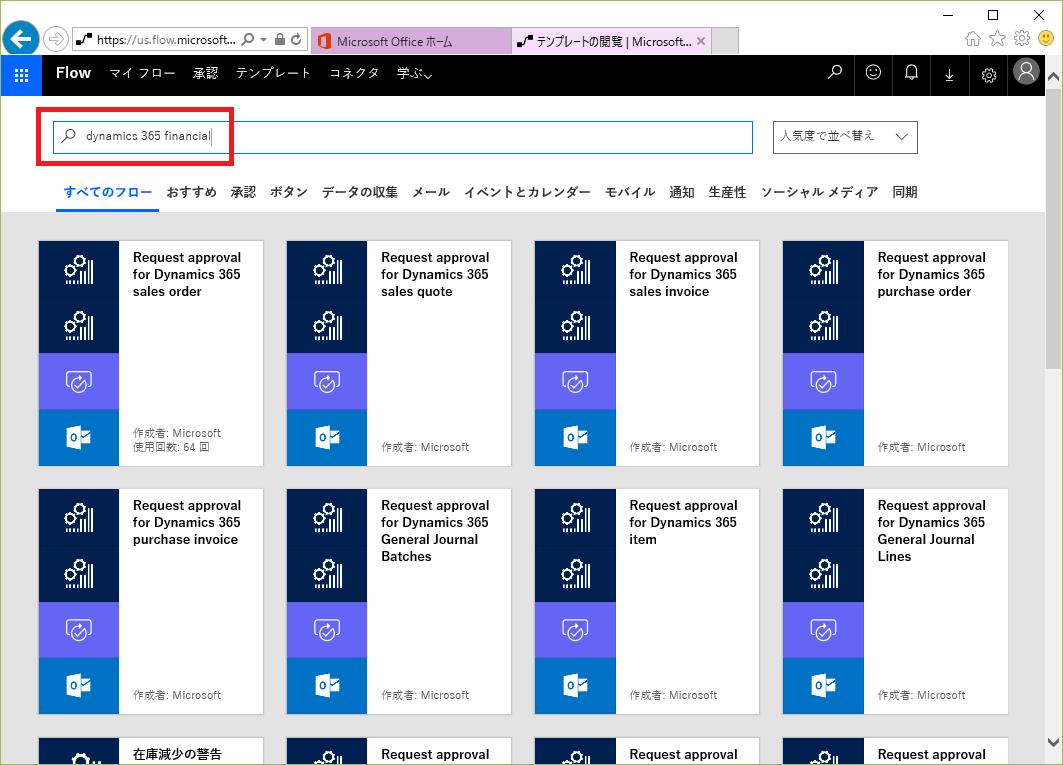Click the Flow brand link

coord(73,73)
